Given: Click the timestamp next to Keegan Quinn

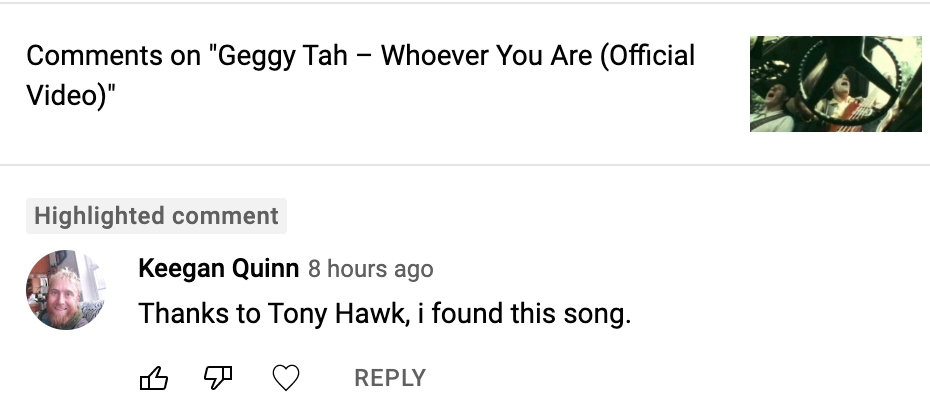Looking at the screenshot, I should pos(371,269).
